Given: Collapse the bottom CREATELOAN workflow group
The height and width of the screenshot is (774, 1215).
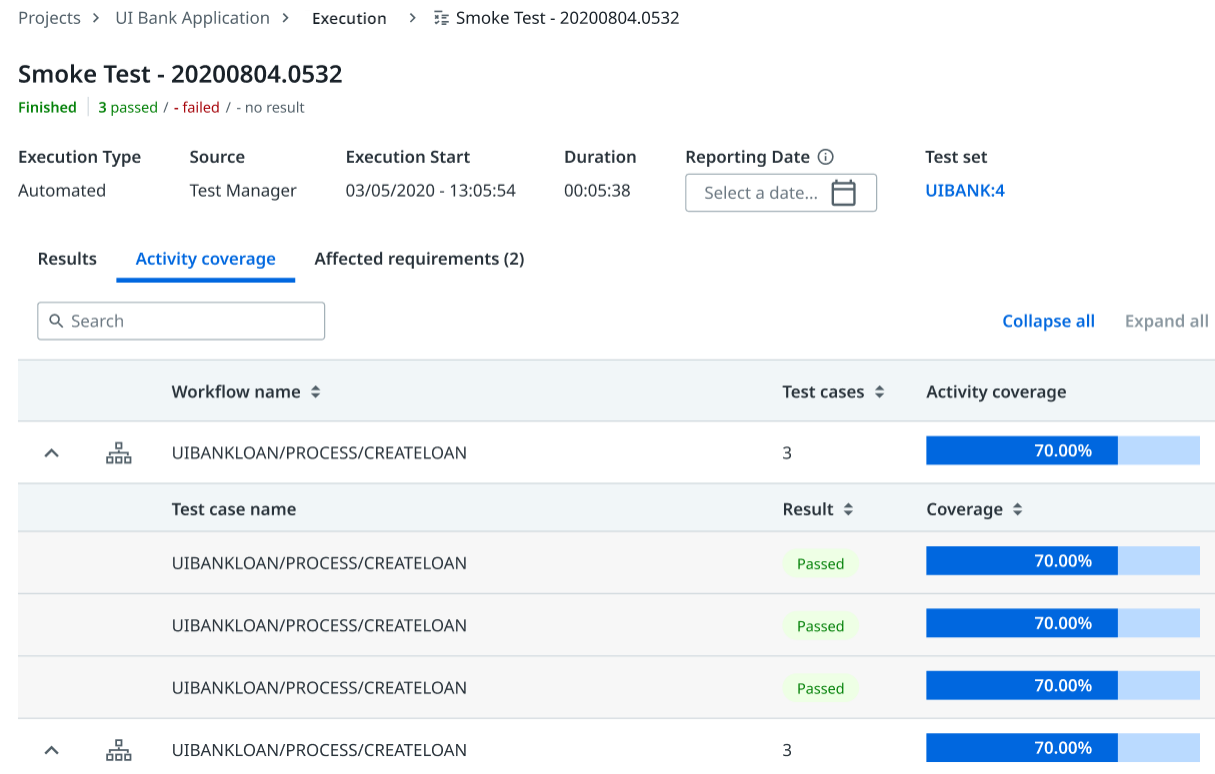Looking at the screenshot, I should [x=51, y=749].
